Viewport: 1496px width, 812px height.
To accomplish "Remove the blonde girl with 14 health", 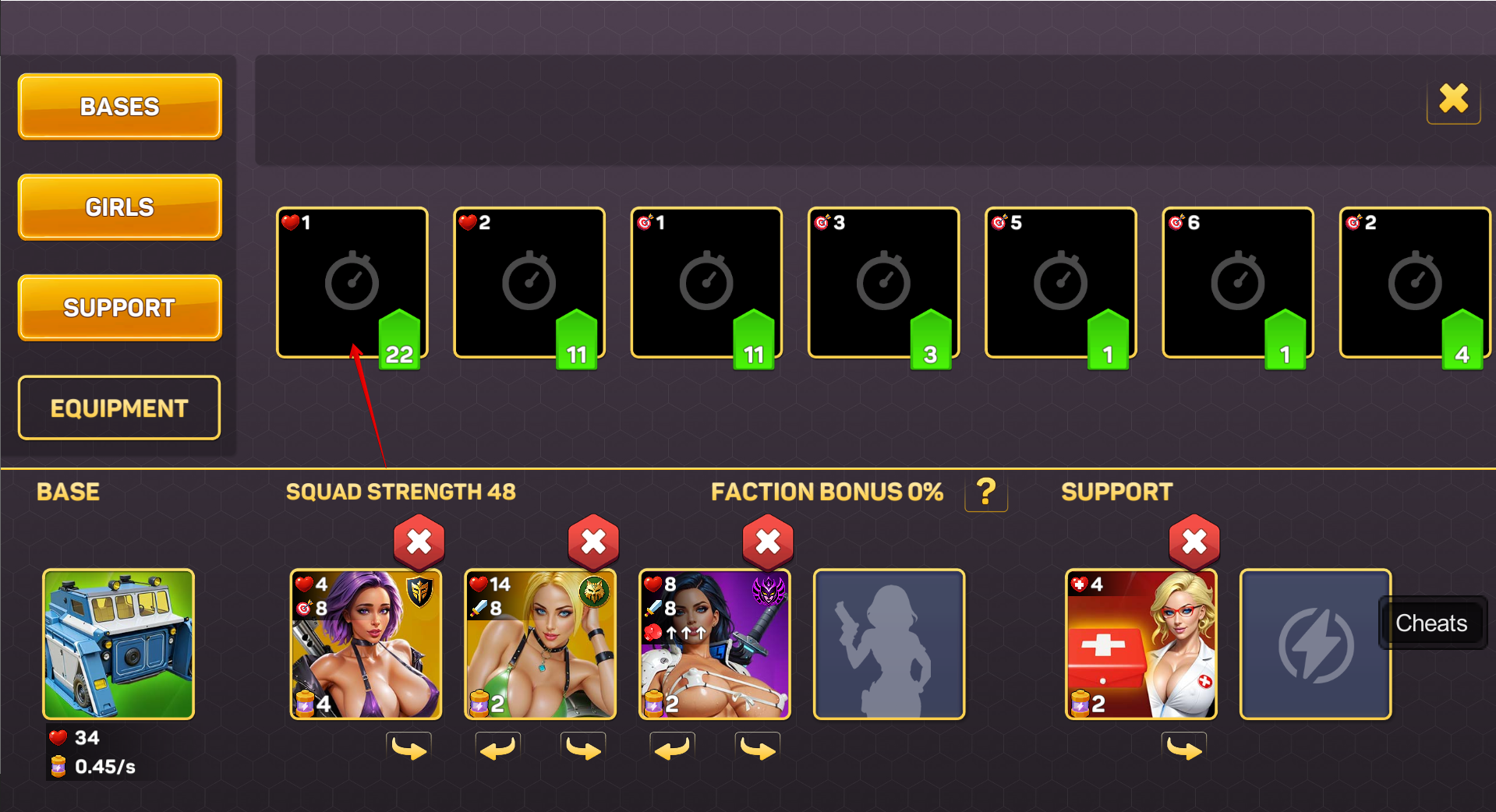I will pos(593,542).
